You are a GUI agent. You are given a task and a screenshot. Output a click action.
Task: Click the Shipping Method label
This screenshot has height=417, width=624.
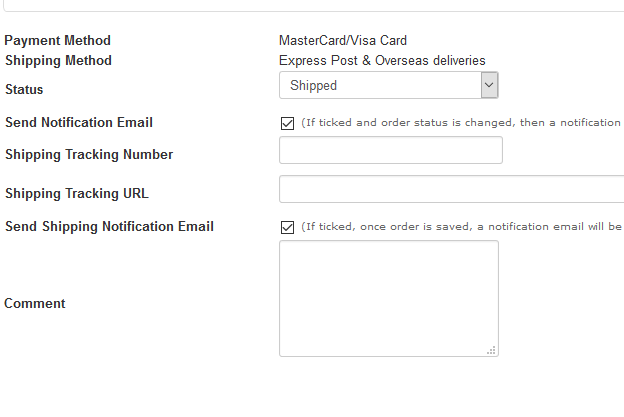[58, 60]
